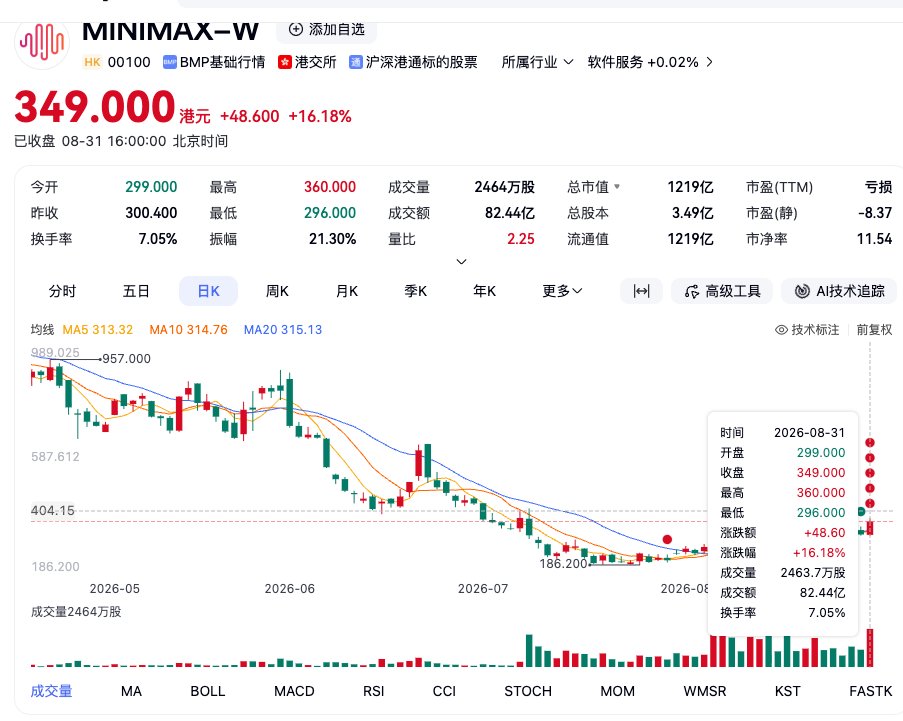Select the 日K tab

tap(208, 291)
